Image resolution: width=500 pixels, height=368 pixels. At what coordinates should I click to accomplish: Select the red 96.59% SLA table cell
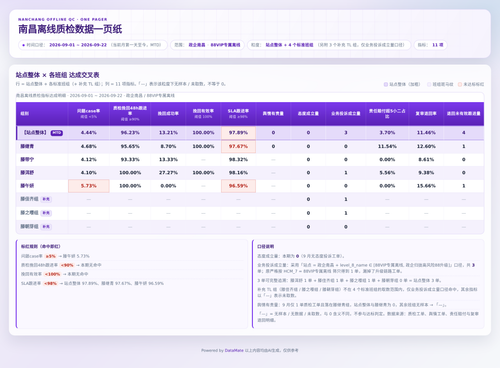[x=238, y=186]
